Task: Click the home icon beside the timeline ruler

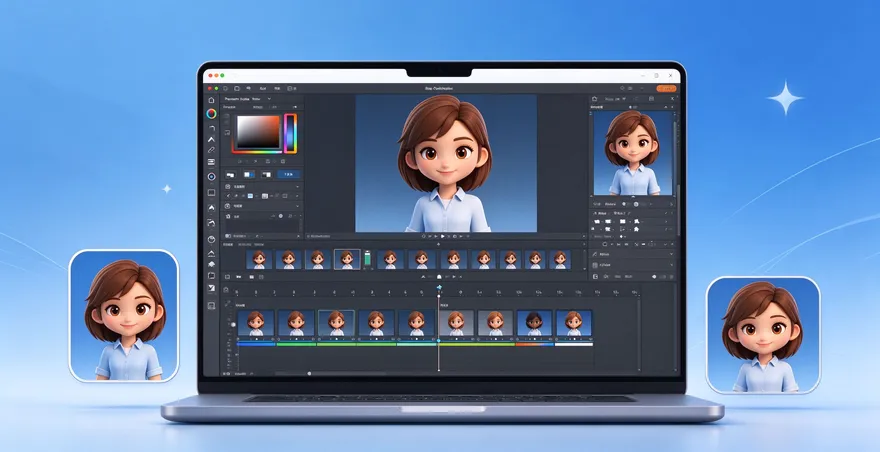Action: click(x=226, y=290)
